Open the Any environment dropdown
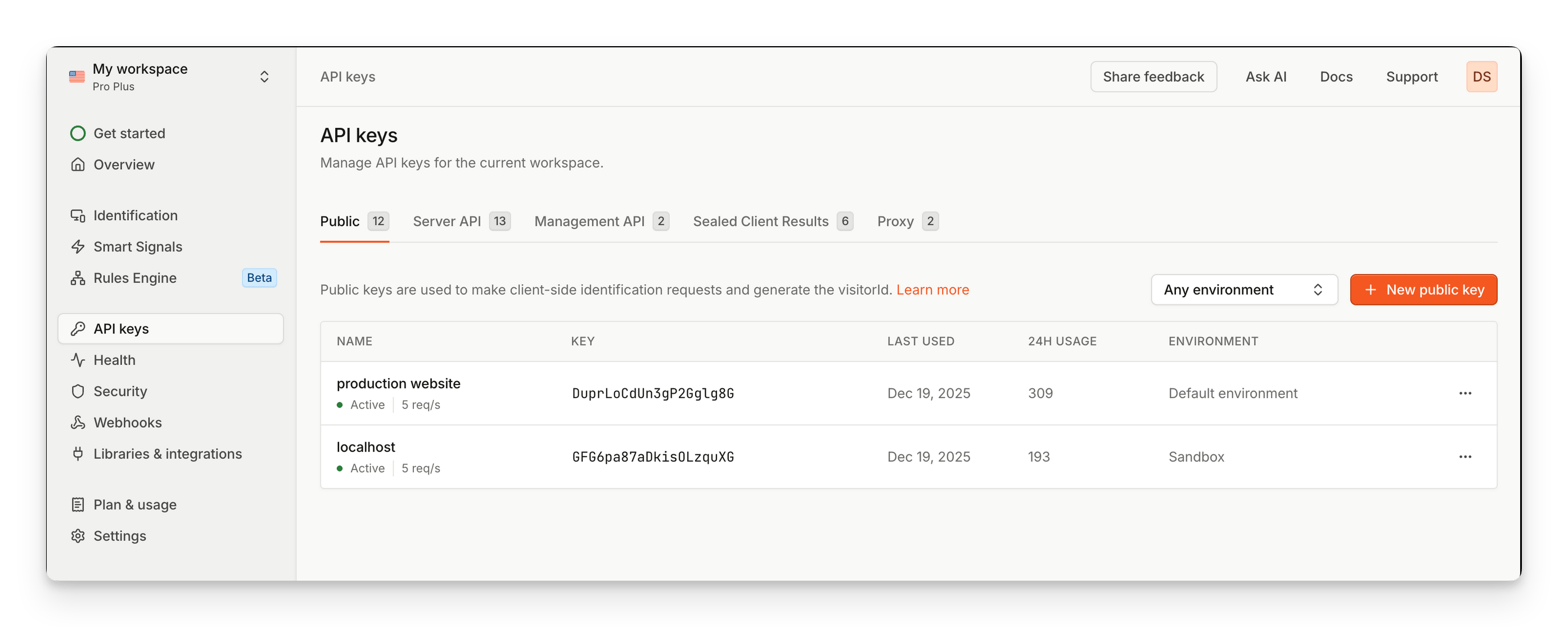The width and height of the screenshot is (1568, 627). [x=1243, y=289]
